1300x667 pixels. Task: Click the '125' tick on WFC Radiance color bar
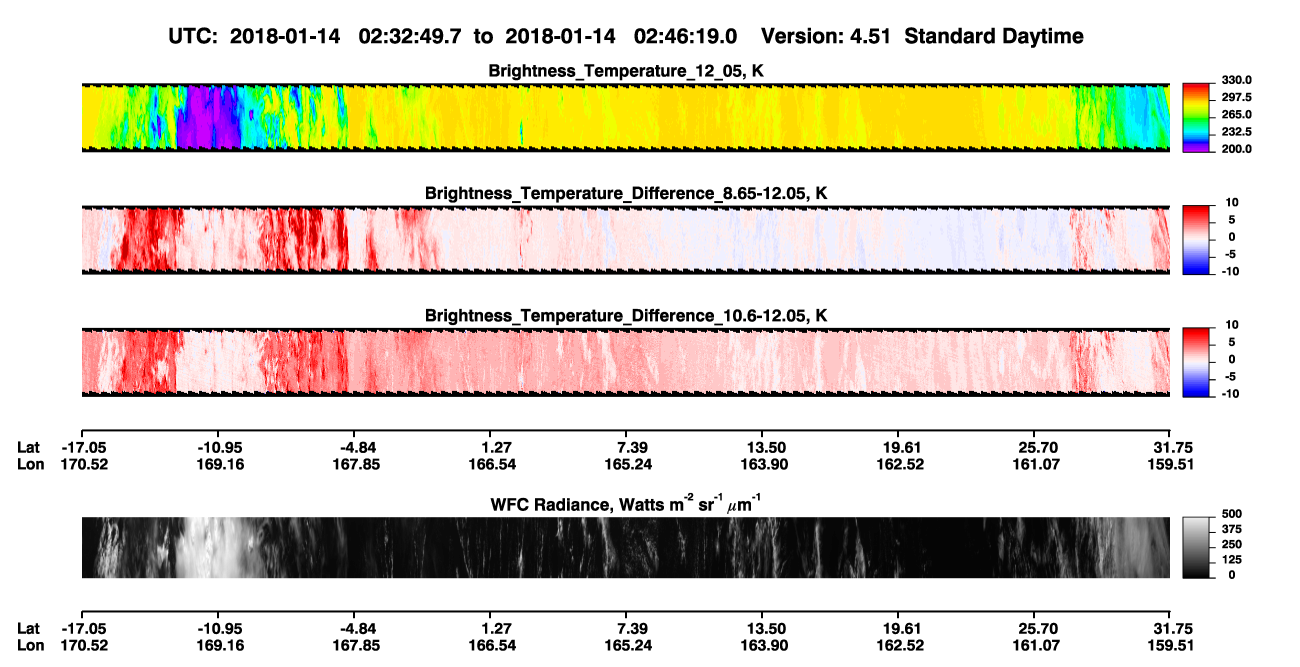point(1233,559)
